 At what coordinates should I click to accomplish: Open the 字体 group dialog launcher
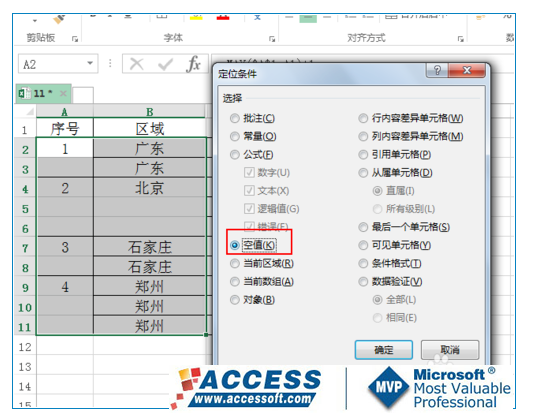pyautogui.click(x=272, y=39)
